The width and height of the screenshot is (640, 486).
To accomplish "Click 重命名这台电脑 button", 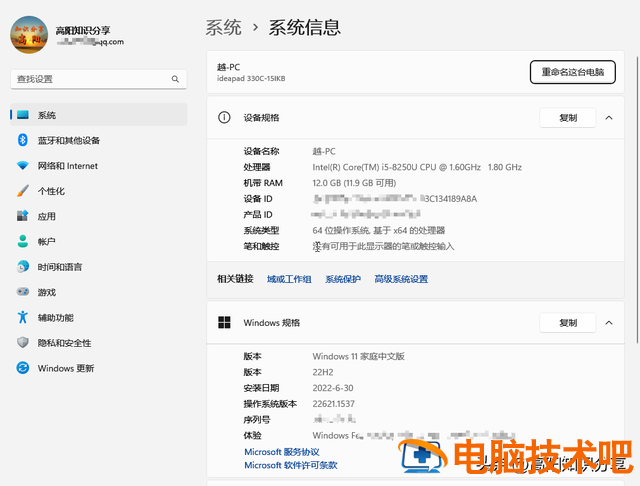I will (x=573, y=72).
